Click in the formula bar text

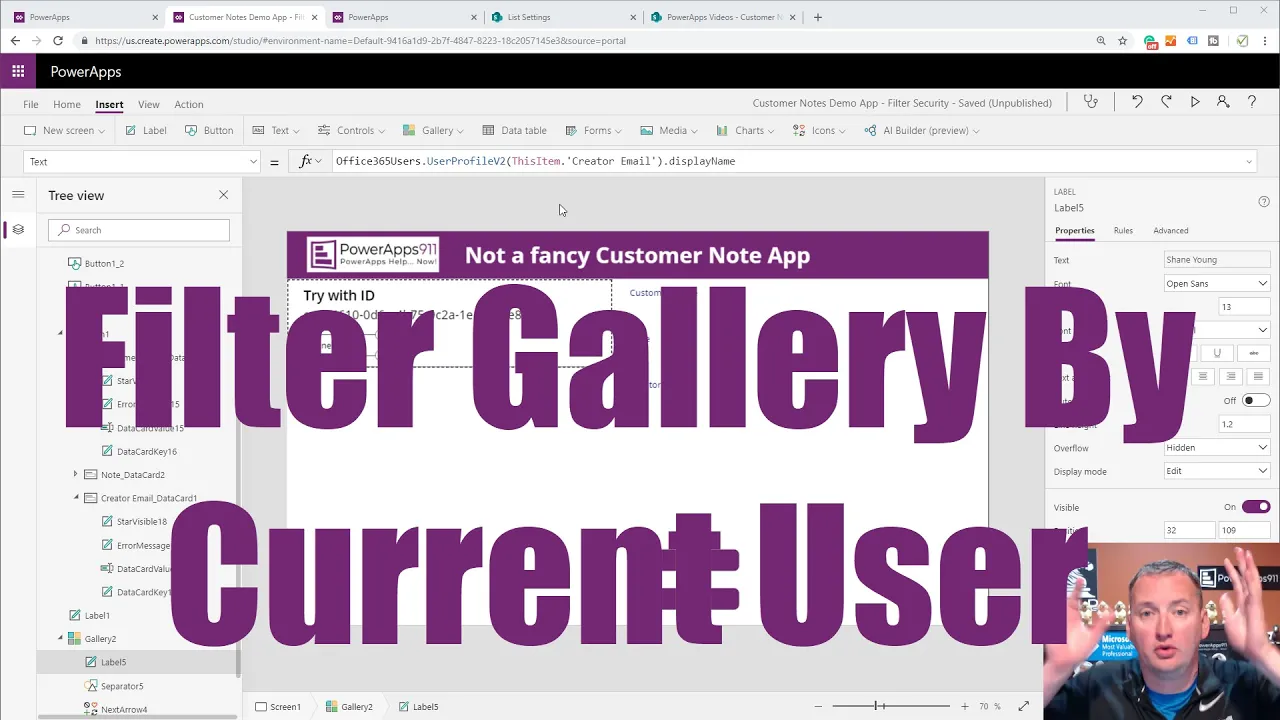pyautogui.click(x=535, y=161)
